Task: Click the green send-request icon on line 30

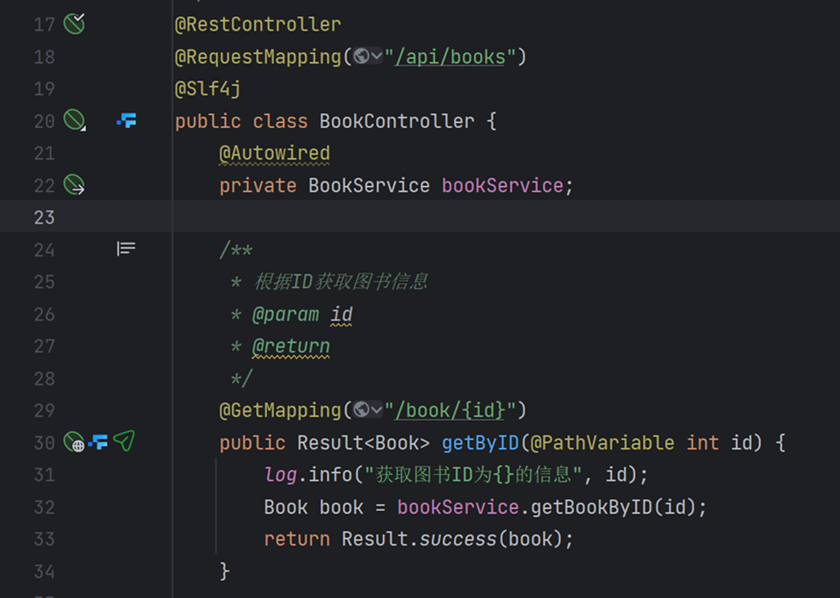Action: click(x=124, y=441)
